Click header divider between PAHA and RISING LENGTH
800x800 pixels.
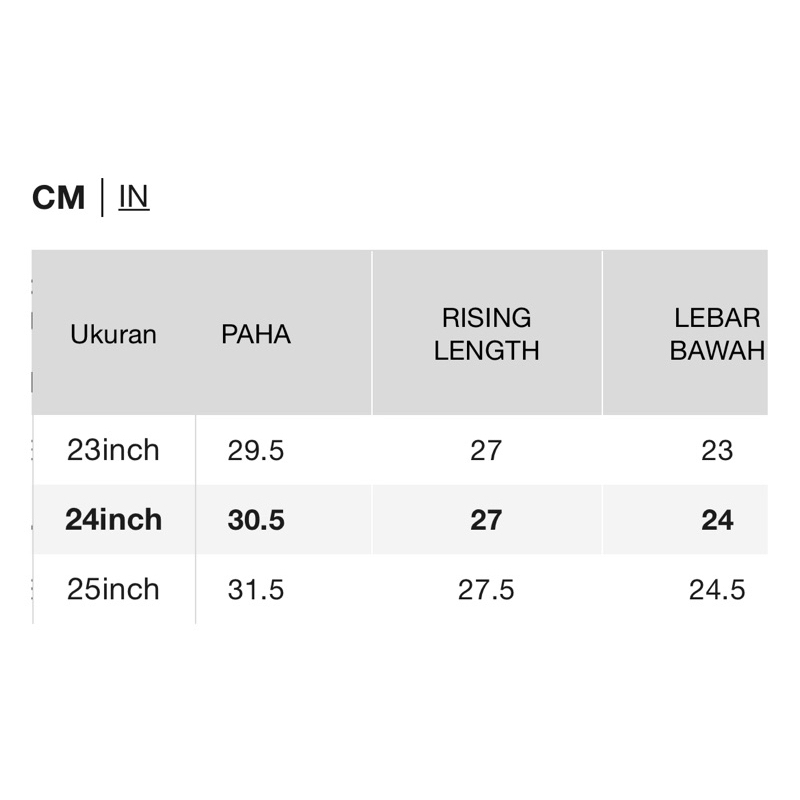click(x=372, y=334)
